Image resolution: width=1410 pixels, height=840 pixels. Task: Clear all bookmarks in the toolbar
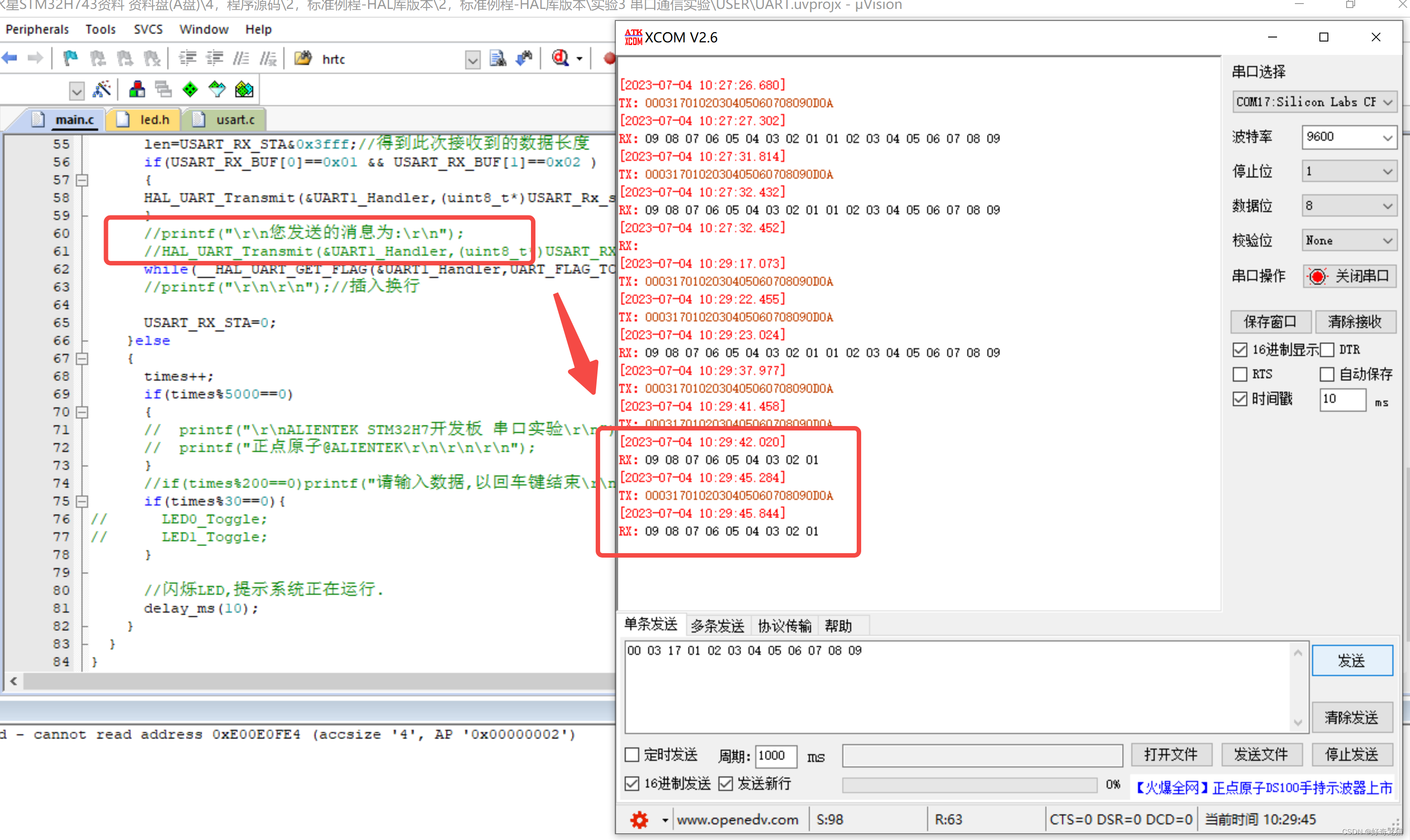coord(151,58)
